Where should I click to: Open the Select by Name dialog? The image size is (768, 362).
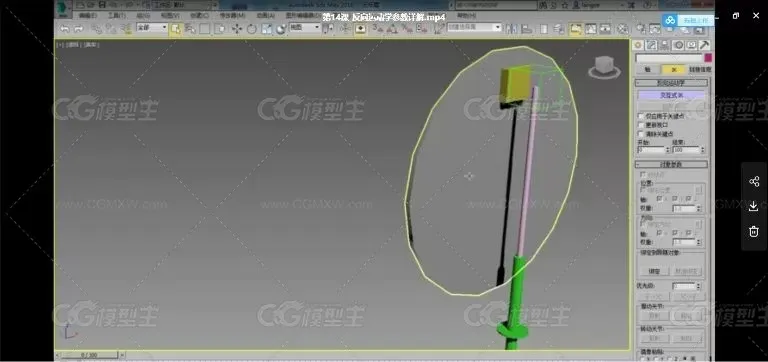[189, 29]
